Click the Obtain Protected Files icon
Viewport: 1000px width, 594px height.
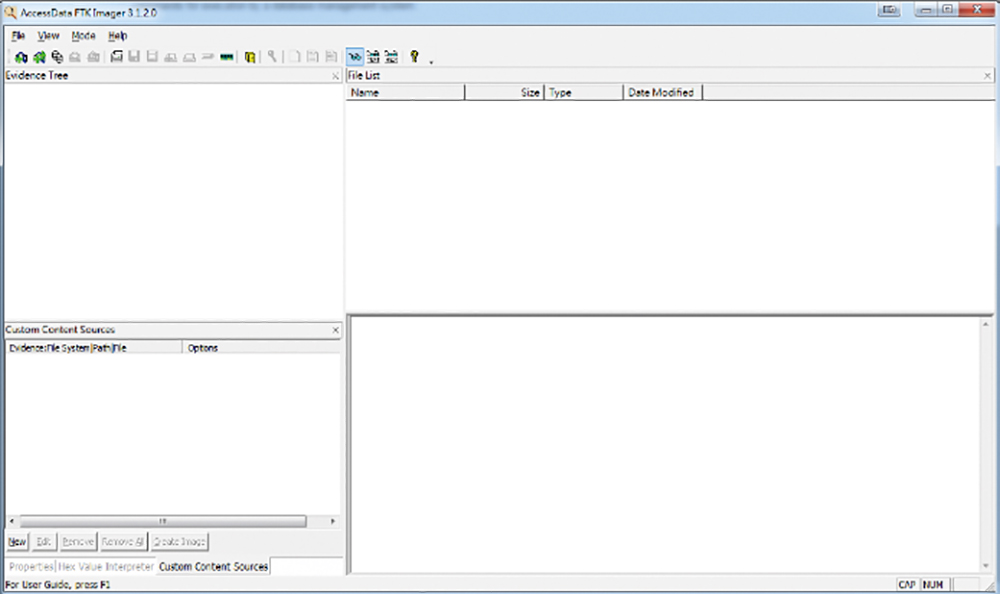pyautogui.click(x=250, y=57)
